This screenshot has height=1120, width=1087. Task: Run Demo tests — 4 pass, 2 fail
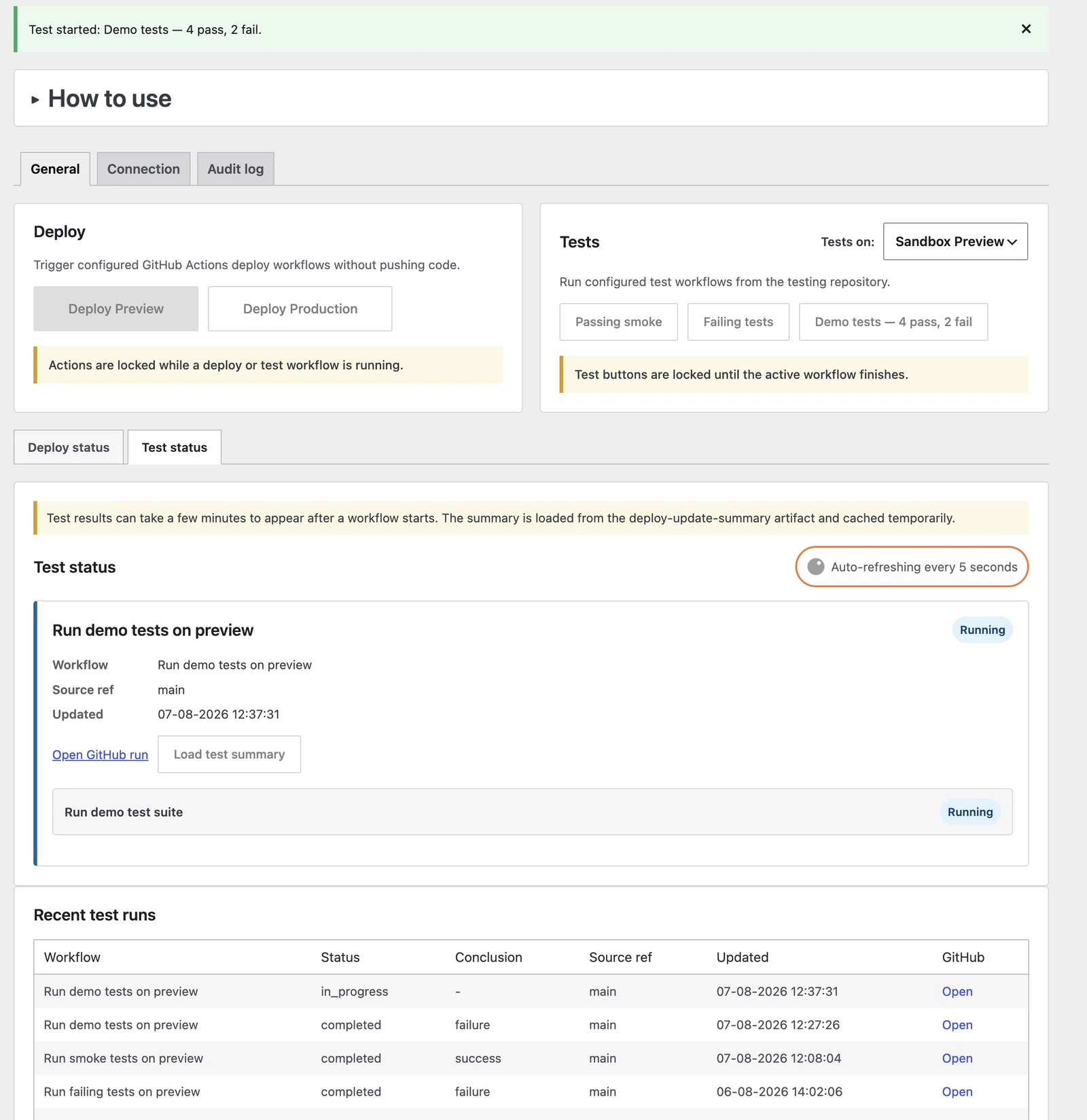click(893, 321)
